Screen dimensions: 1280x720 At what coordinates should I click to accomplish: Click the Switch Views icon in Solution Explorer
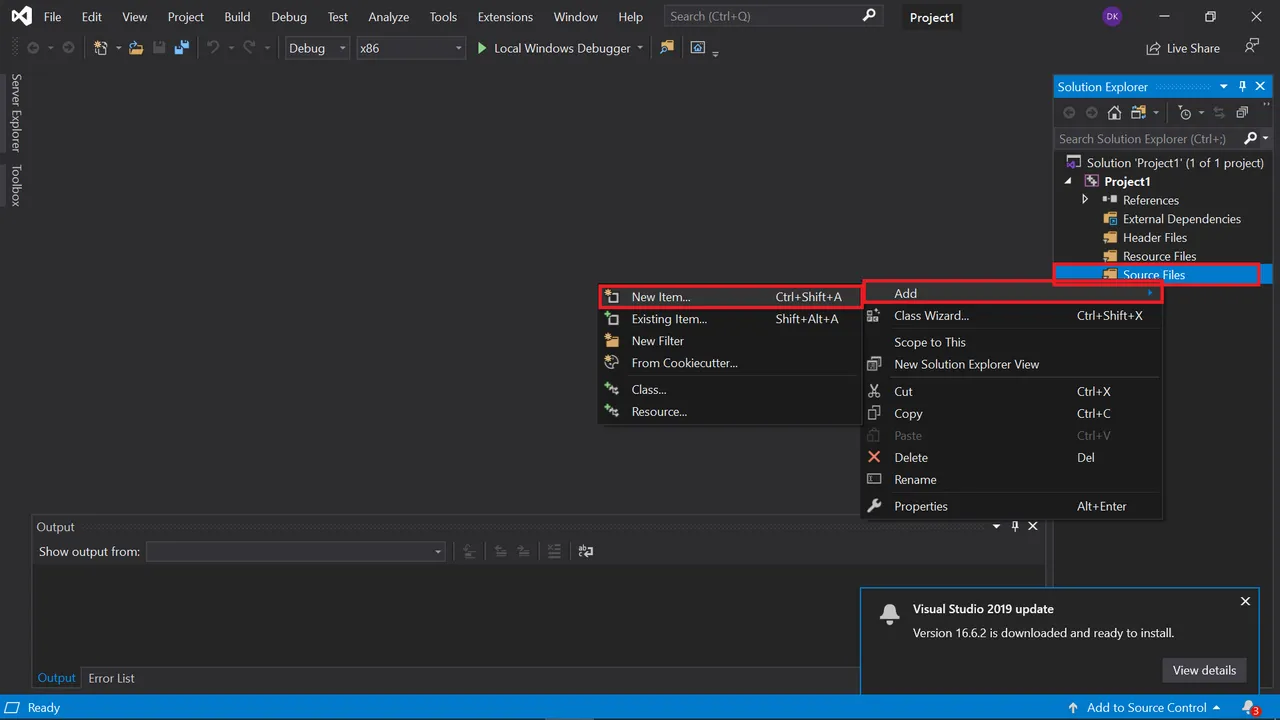(x=1138, y=113)
